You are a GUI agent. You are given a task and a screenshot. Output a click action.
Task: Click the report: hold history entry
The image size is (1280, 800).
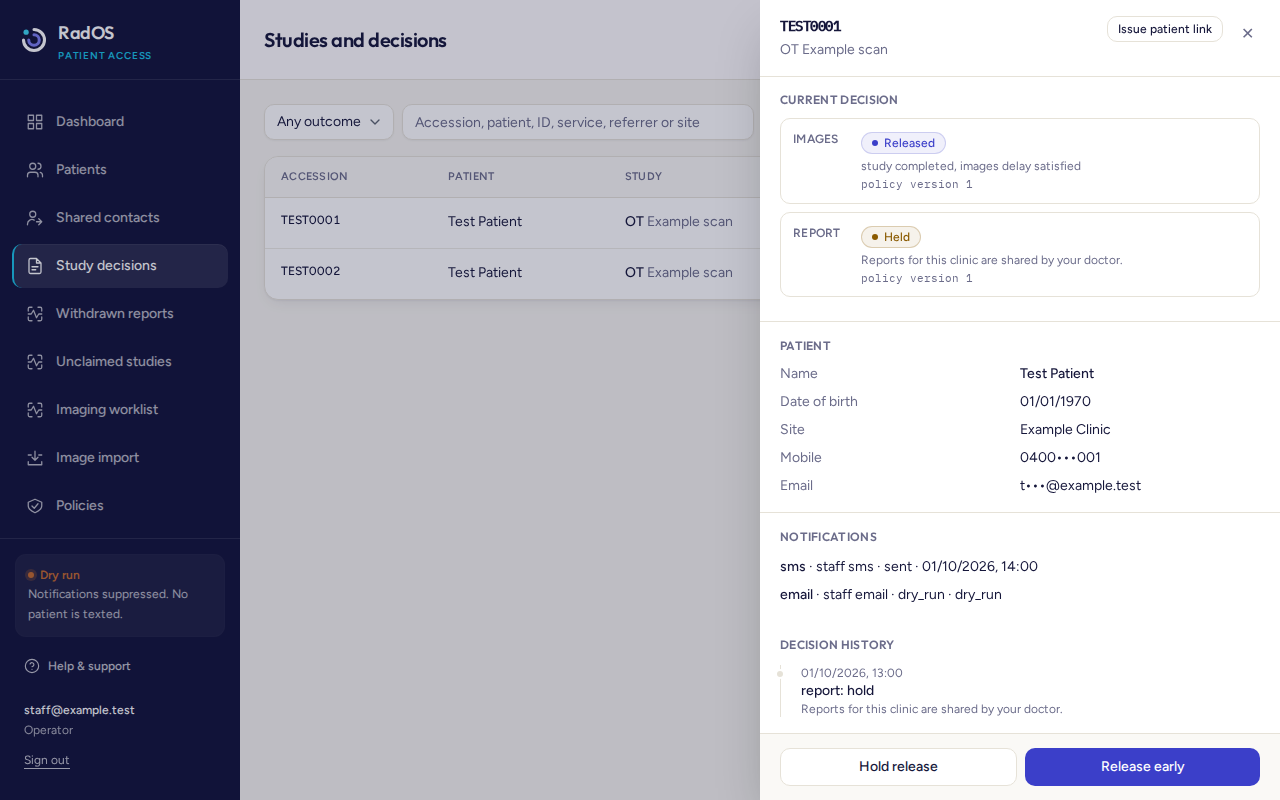837,691
